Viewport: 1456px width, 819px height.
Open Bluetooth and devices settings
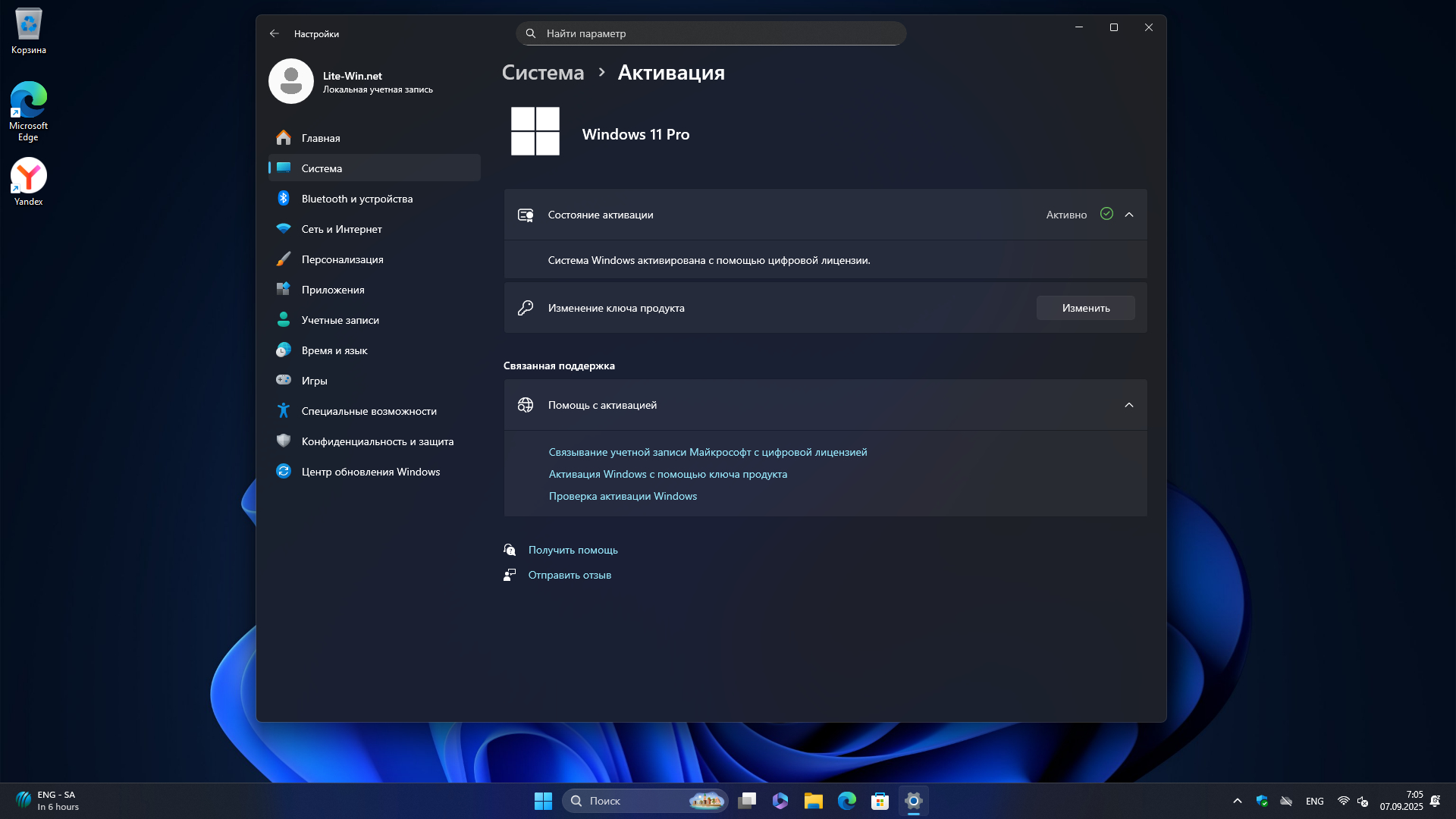(375, 199)
